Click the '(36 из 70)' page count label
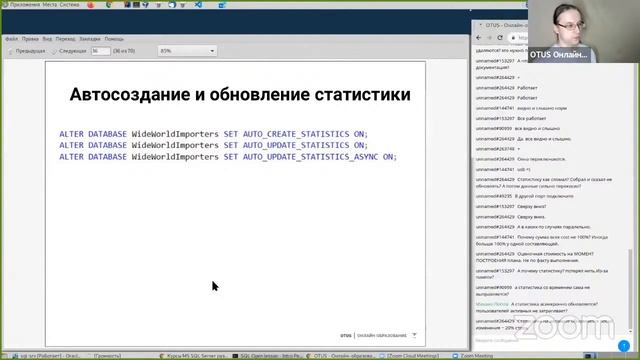640x360 pixels. tap(124, 51)
